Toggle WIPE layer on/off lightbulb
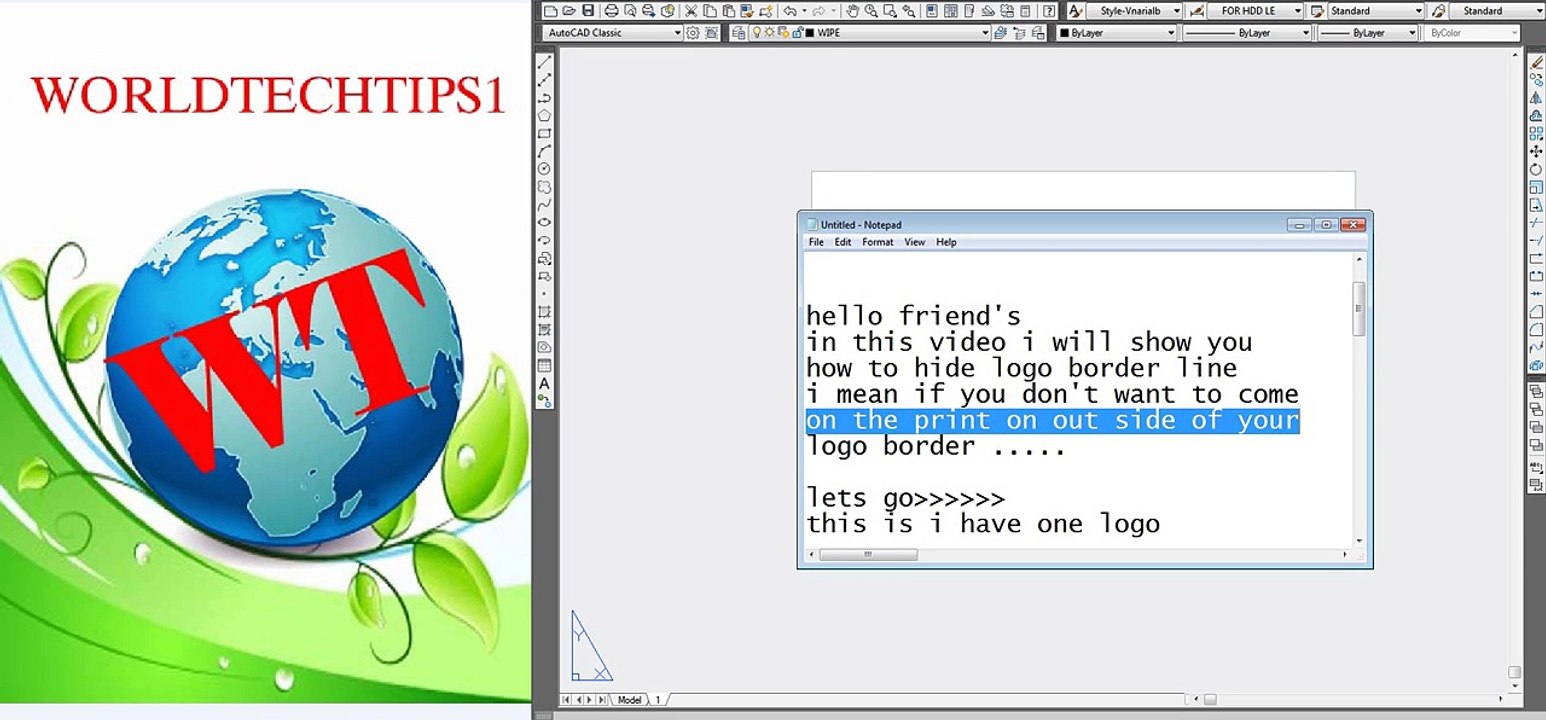The height and width of the screenshot is (720, 1546). pyautogui.click(x=757, y=33)
